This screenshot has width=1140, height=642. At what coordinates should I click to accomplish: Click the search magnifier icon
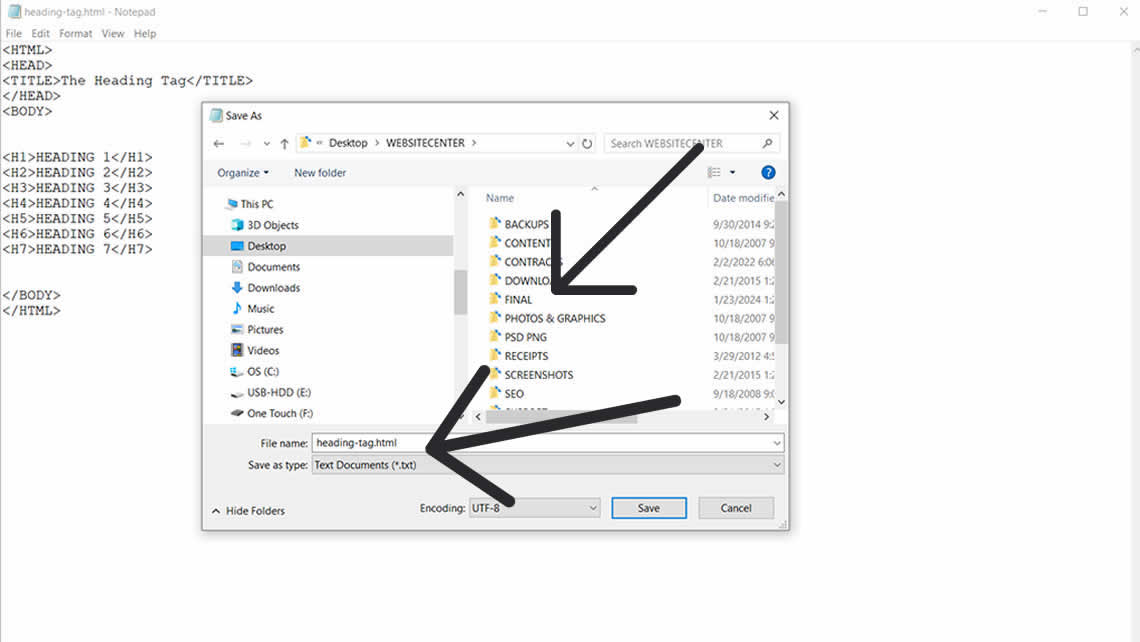(767, 143)
